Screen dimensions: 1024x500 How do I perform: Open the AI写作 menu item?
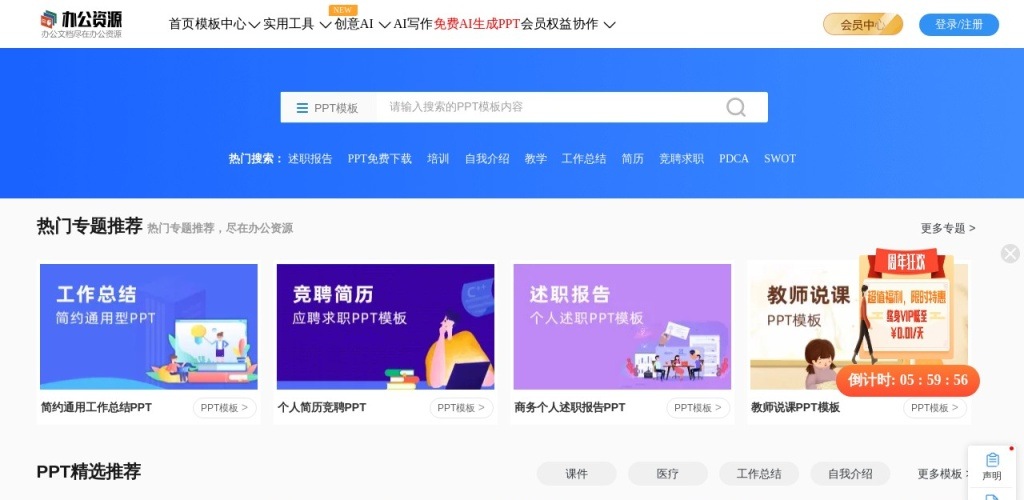tap(413, 24)
